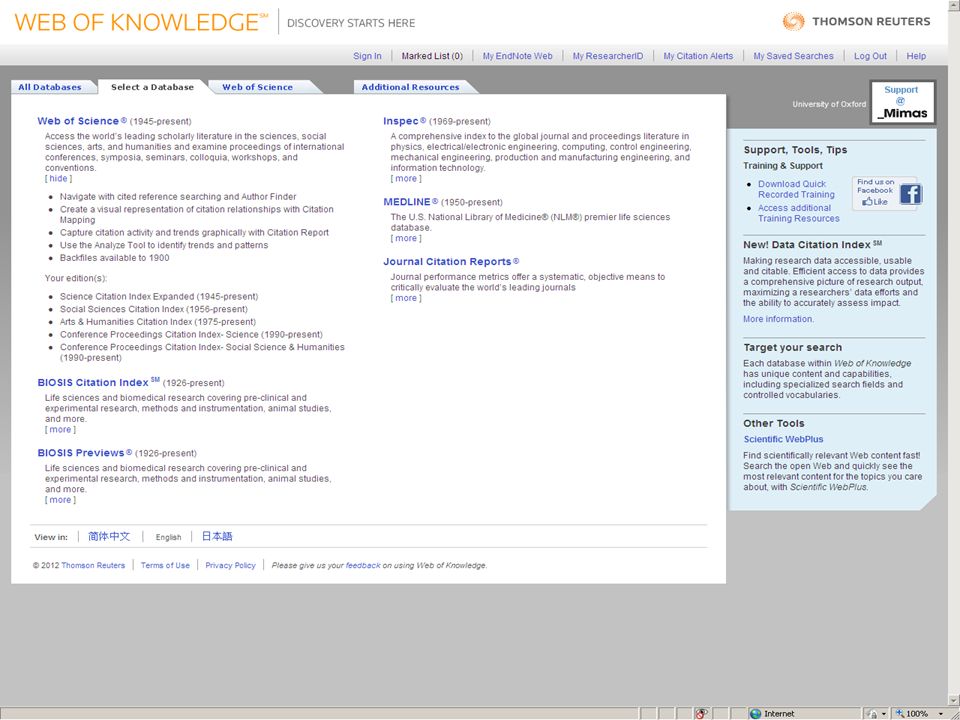Open Terms of Use
The width and height of the screenshot is (960, 720).
coord(165,565)
